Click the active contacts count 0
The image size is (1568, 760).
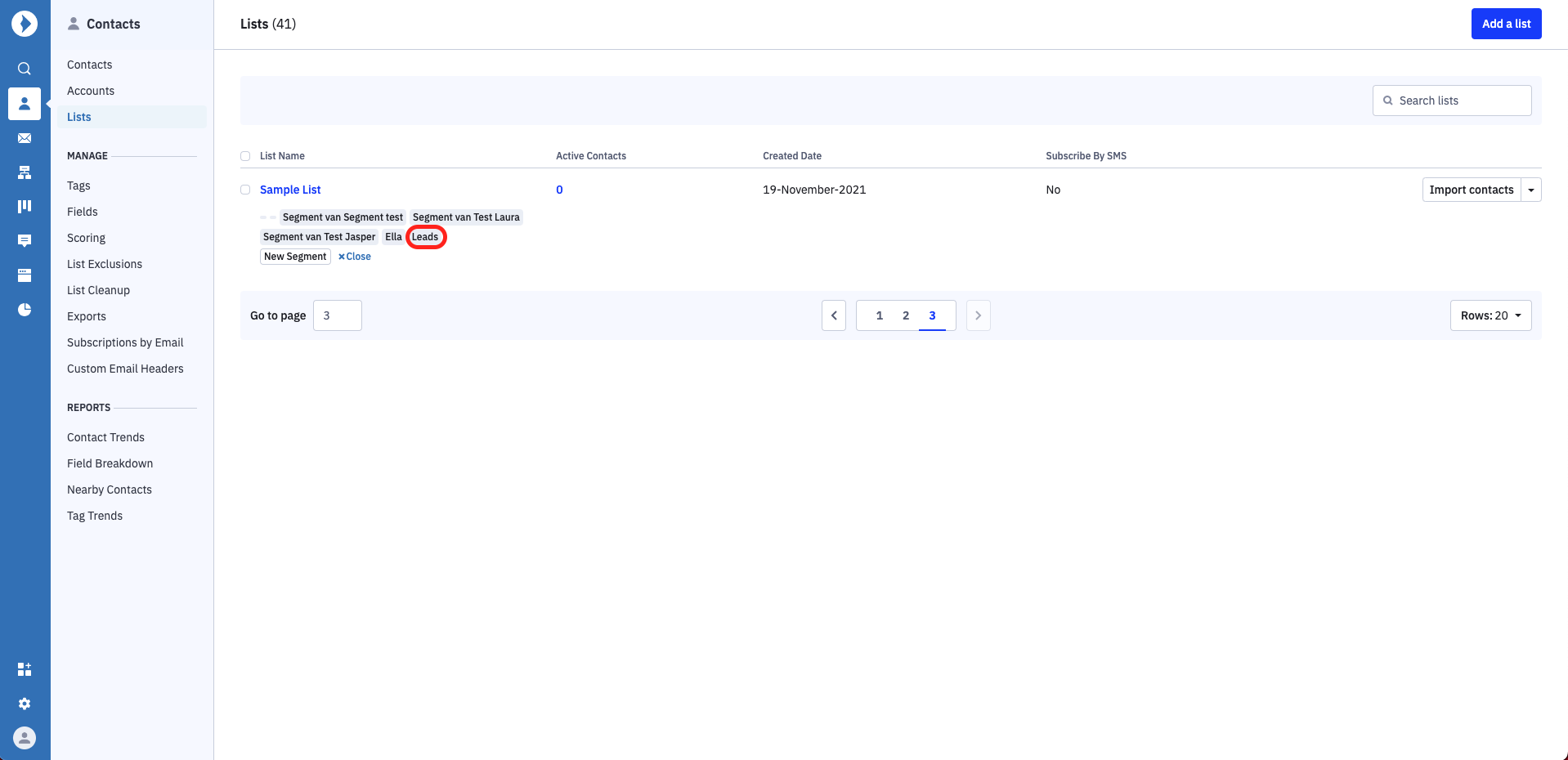click(x=559, y=190)
